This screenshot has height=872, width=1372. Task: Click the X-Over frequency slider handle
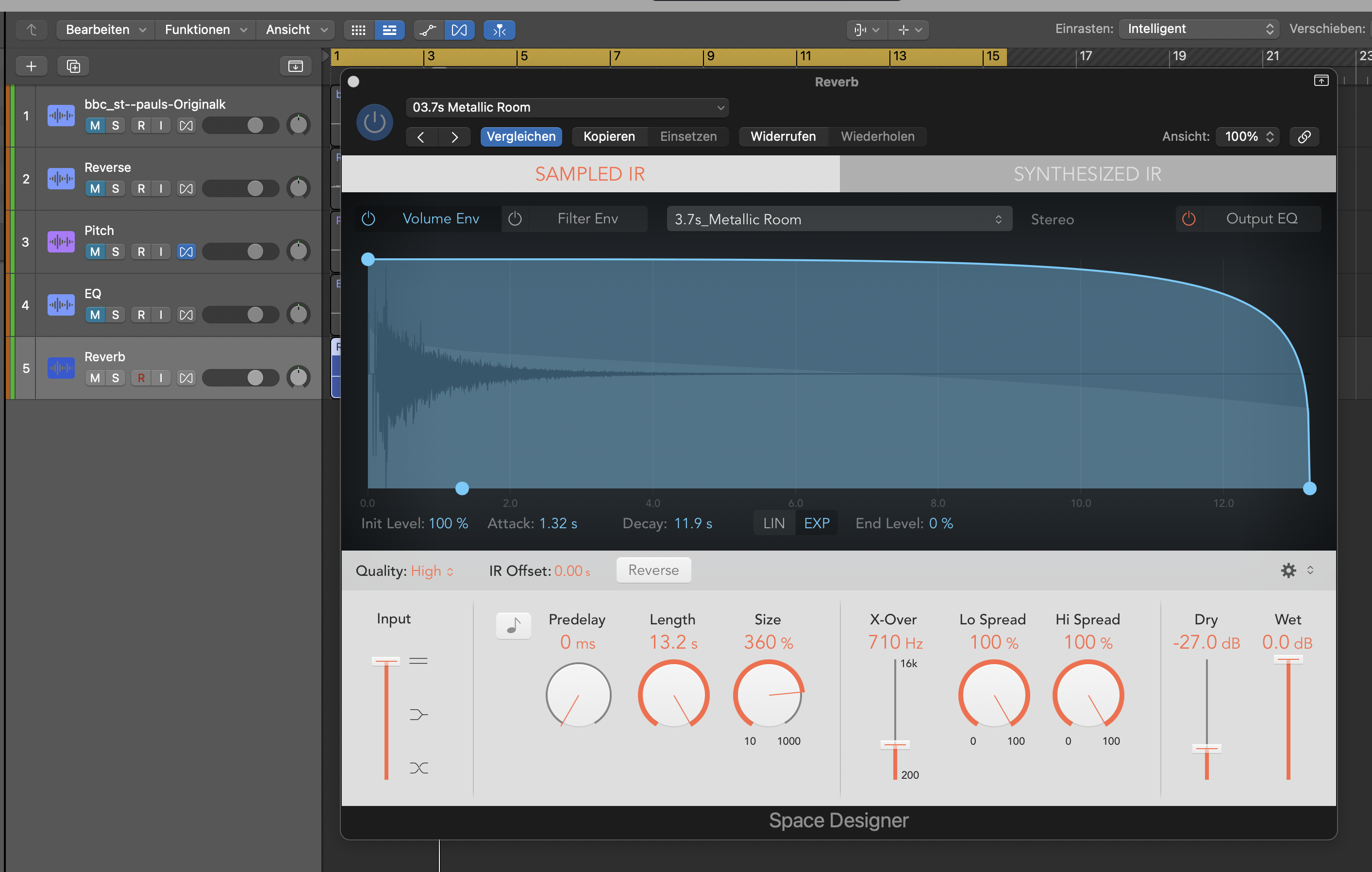click(x=895, y=744)
